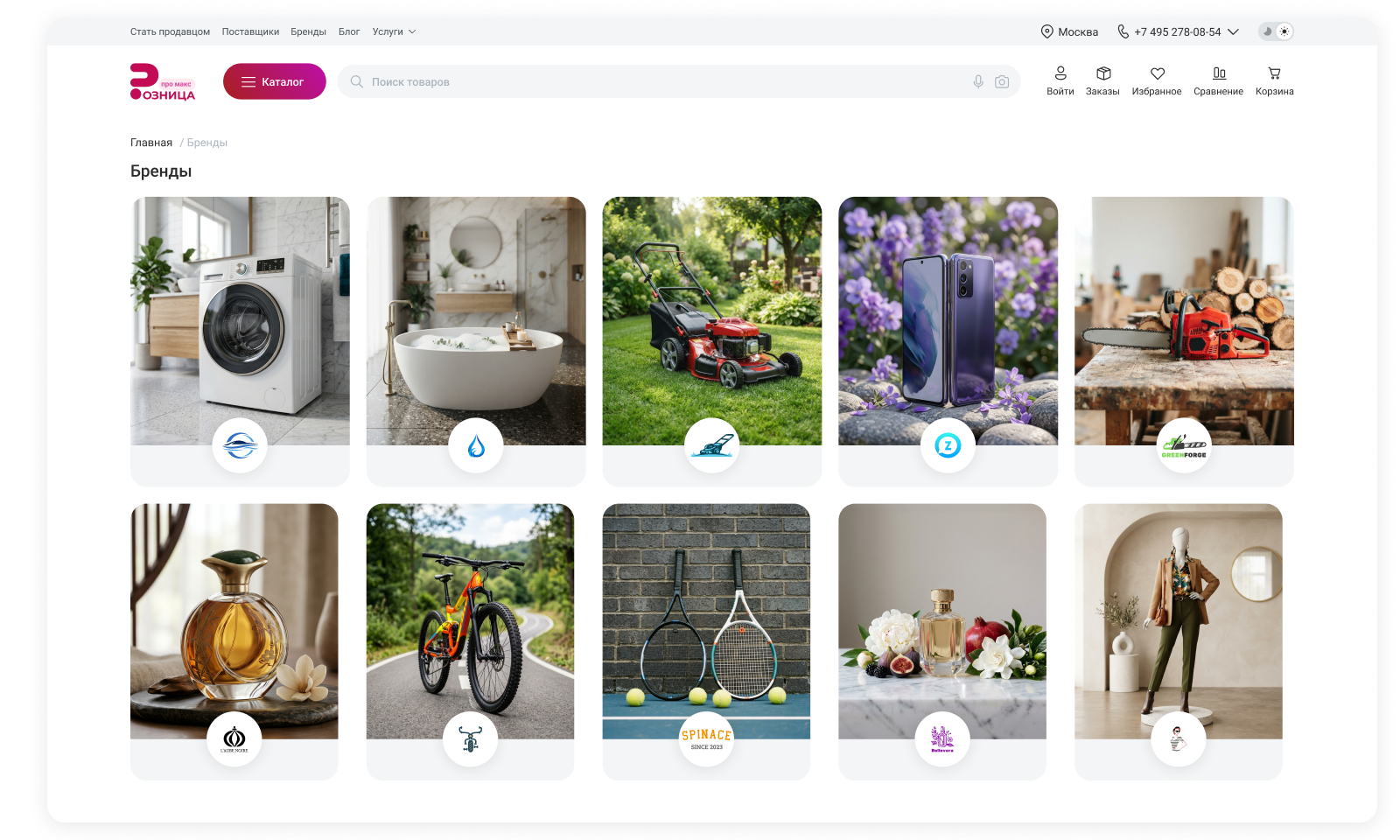Open the Бренды top menu item
The width and height of the screenshot is (1400, 840).
coord(308,31)
